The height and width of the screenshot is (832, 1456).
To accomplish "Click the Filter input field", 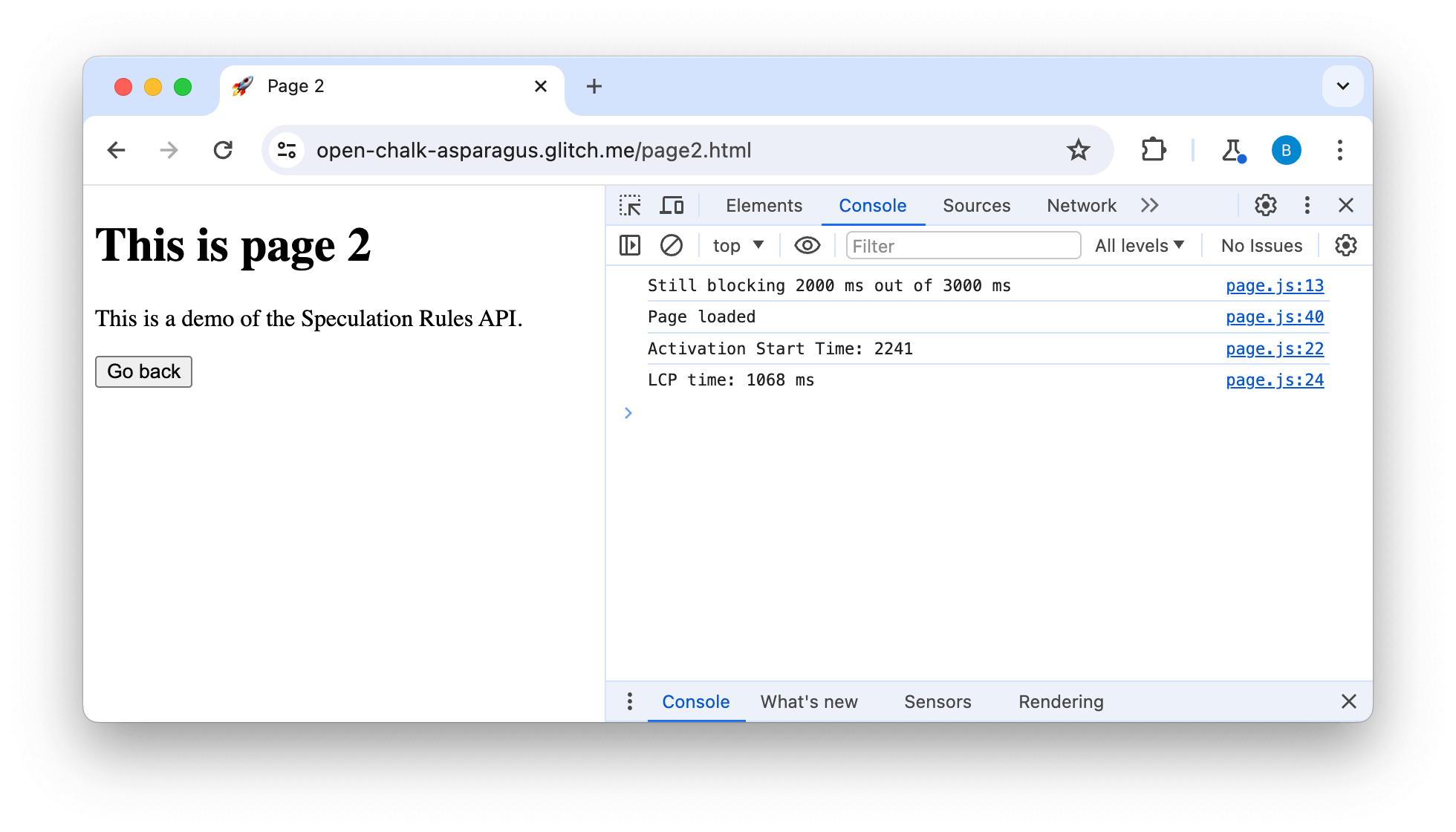I will [x=961, y=245].
